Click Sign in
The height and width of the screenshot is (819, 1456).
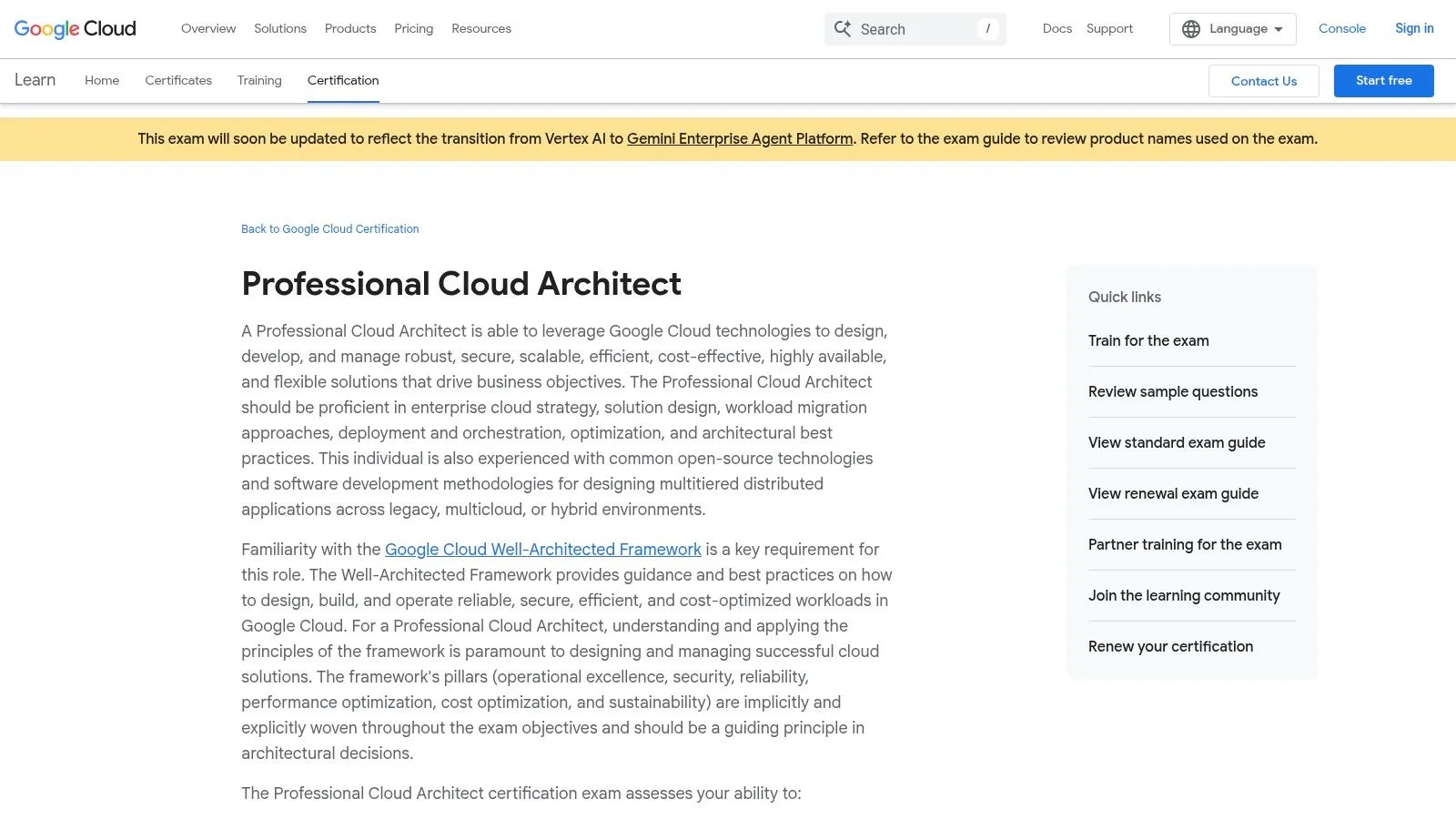(x=1414, y=29)
